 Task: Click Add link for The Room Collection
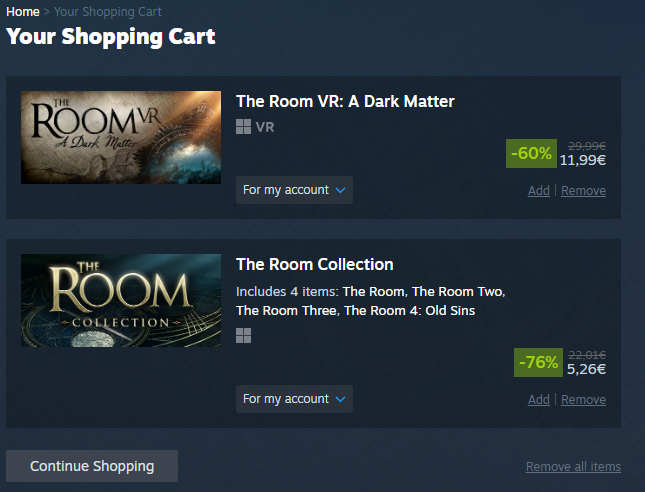click(x=538, y=400)
